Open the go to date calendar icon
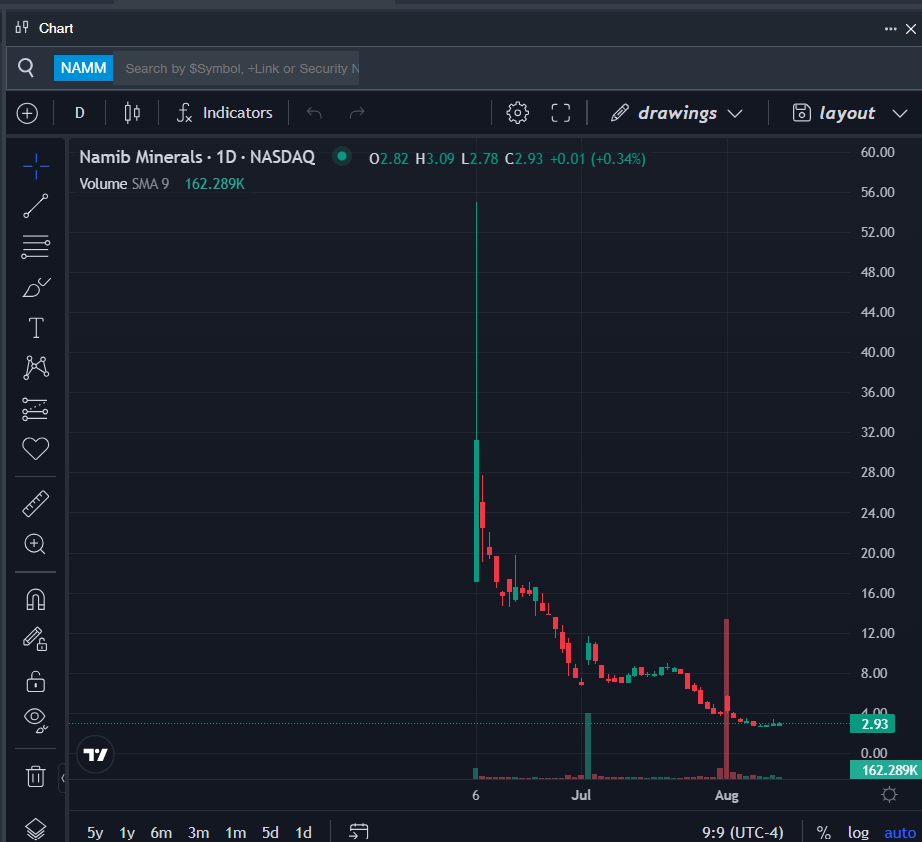Screen dimensions: 922x842 [x=359, y=831]
